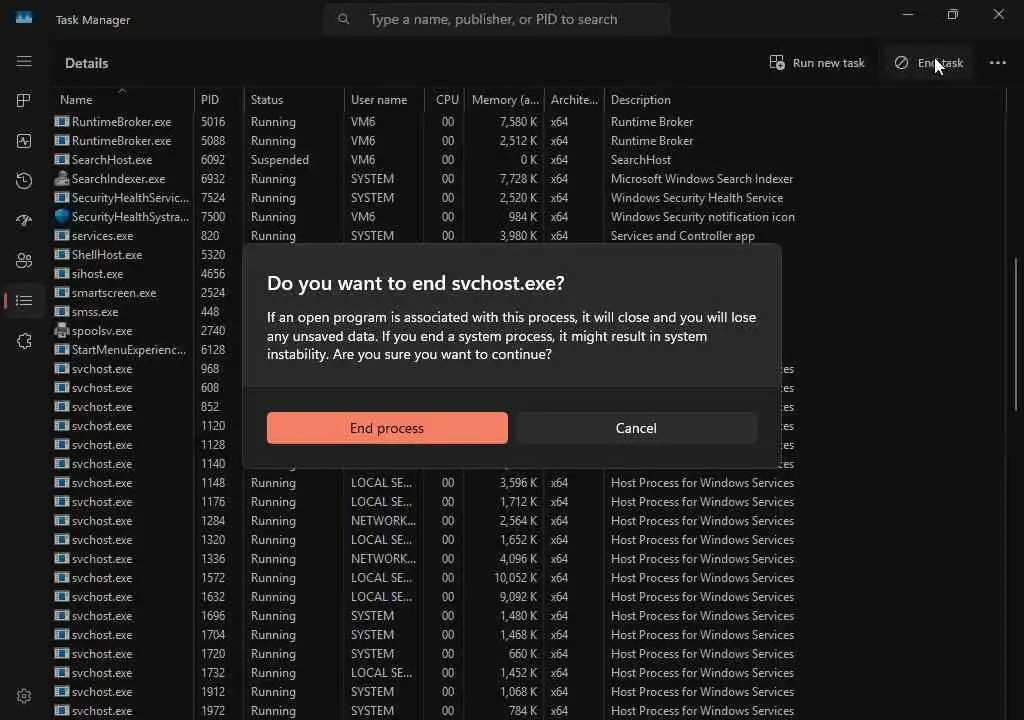Viewport: 1024px width, 720px height.
Task: Open the Services page icon
Action: tap(24, 341)
